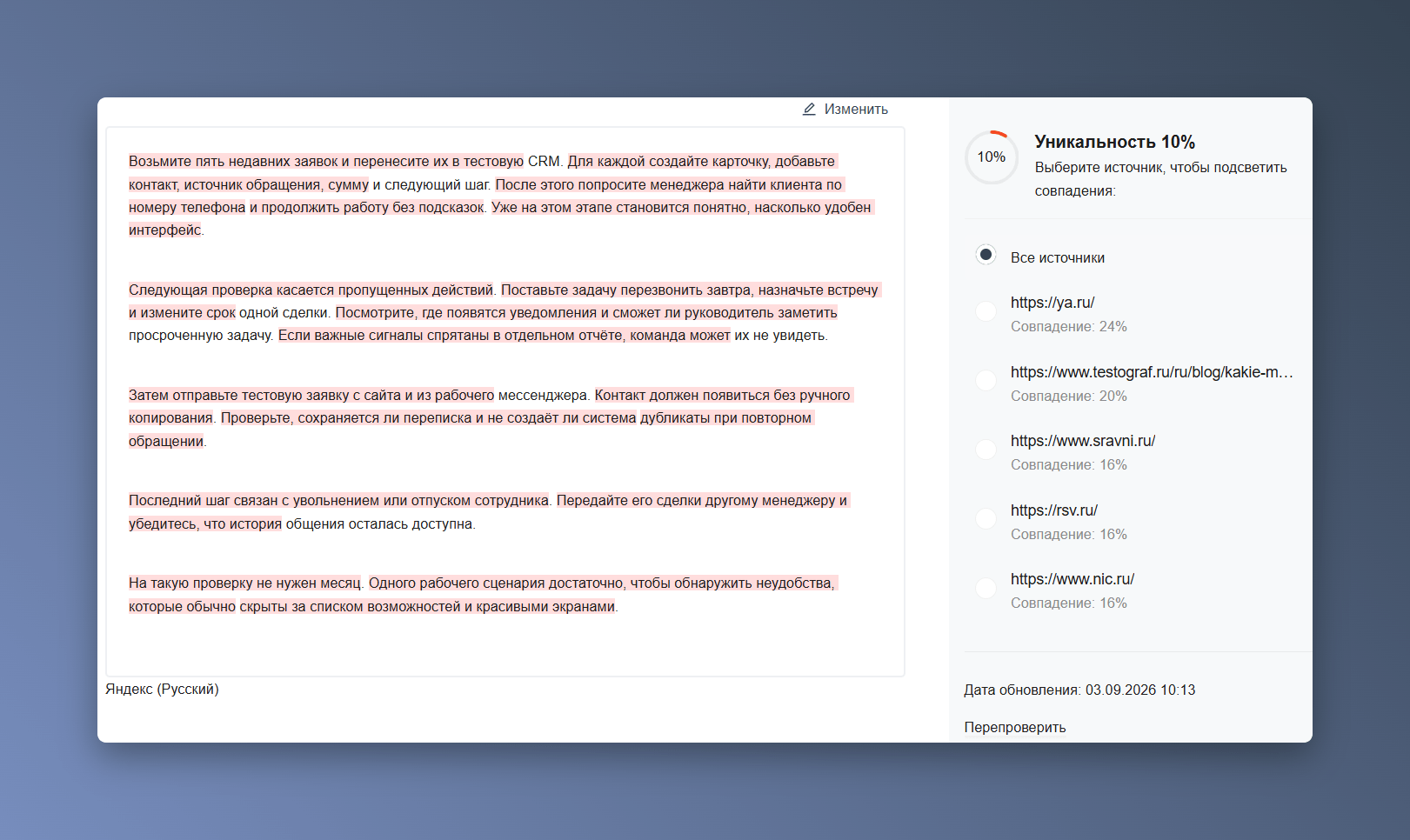Click Перепроверить to recheck text
Image resolution: width=1410 pixels, height=840 pixels.
[1014, 727]
